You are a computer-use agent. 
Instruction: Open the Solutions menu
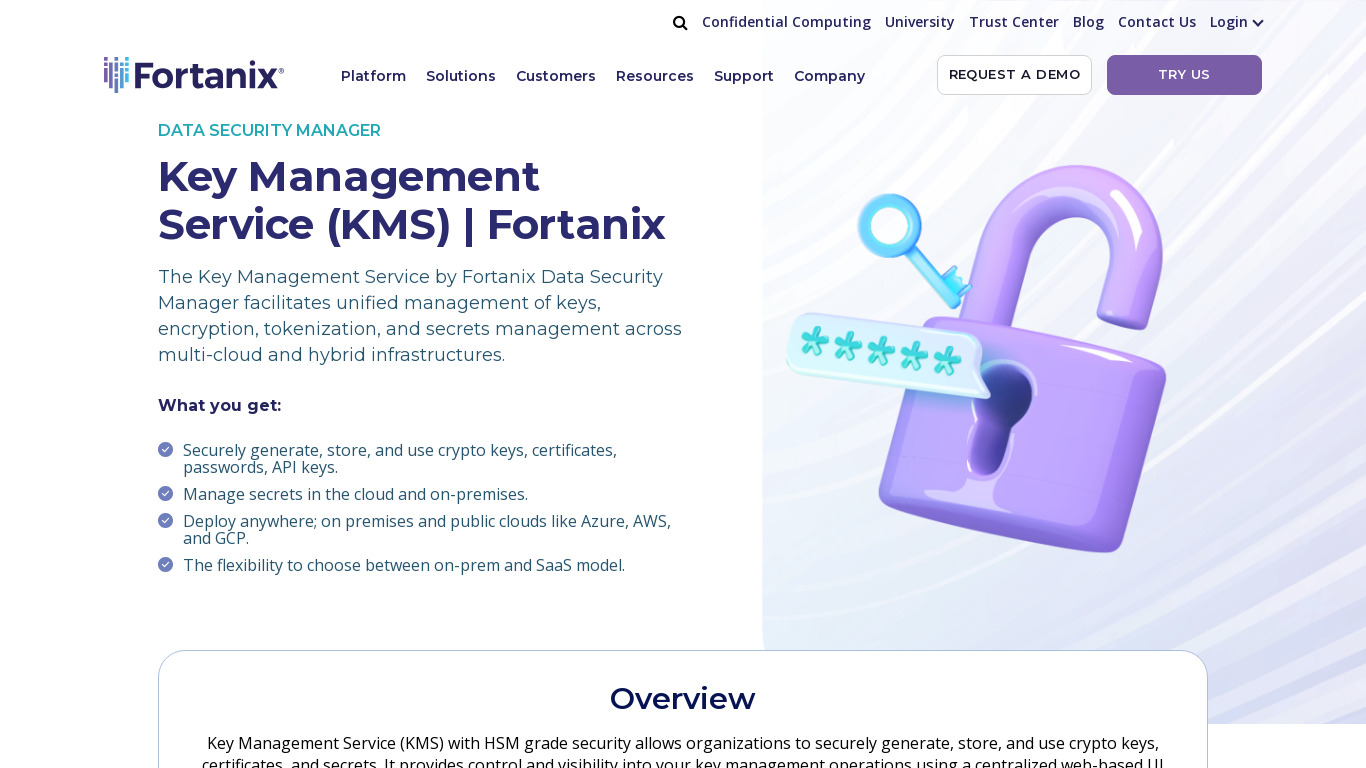[461, 76]
